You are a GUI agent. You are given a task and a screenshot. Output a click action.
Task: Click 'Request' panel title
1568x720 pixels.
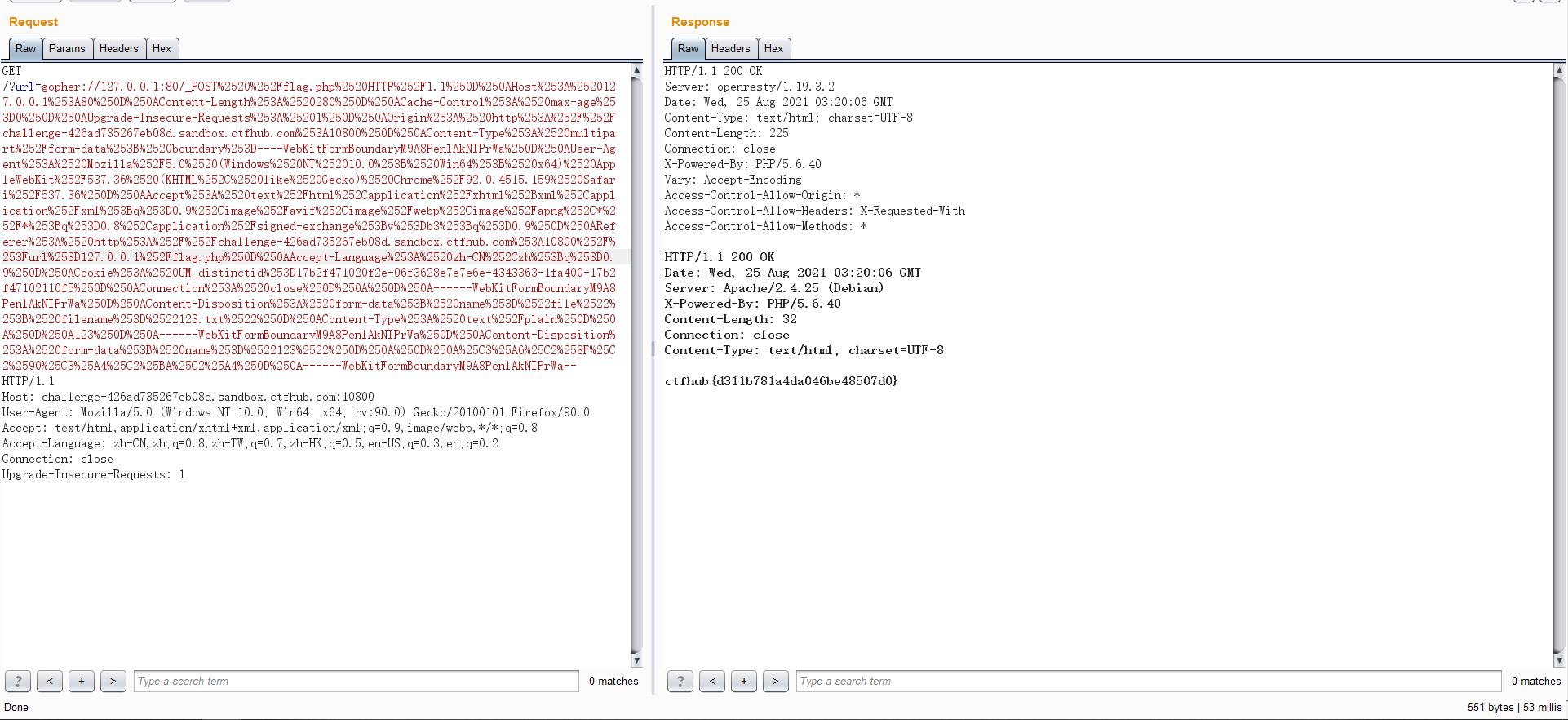click(x=33, y=22)
